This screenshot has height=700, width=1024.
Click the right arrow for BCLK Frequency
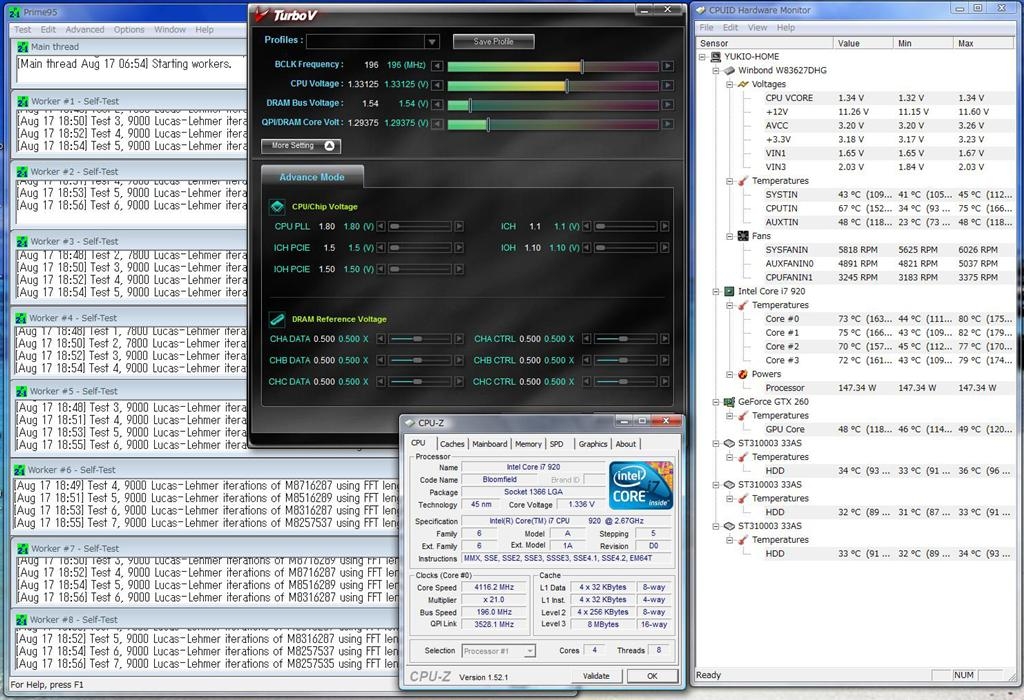click(667, 66)
